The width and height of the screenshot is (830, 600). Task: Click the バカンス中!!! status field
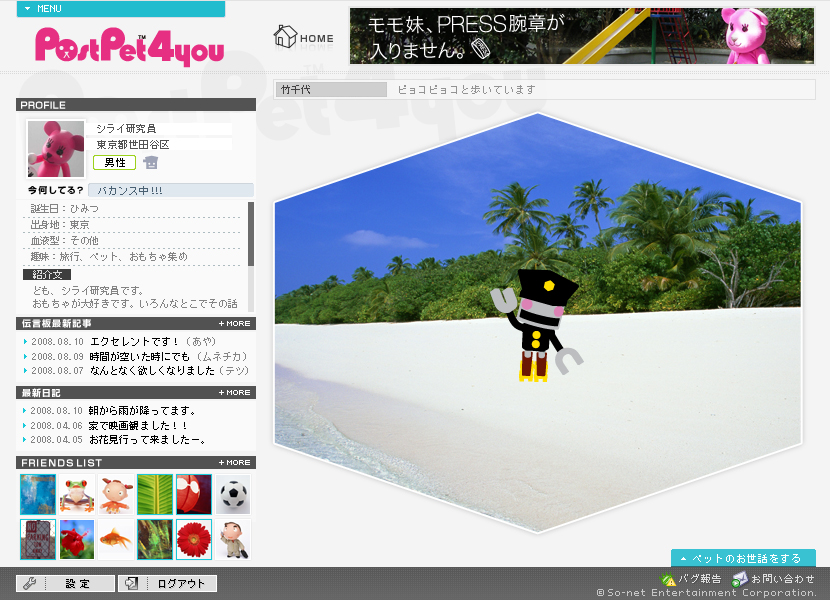click(171, 190)
